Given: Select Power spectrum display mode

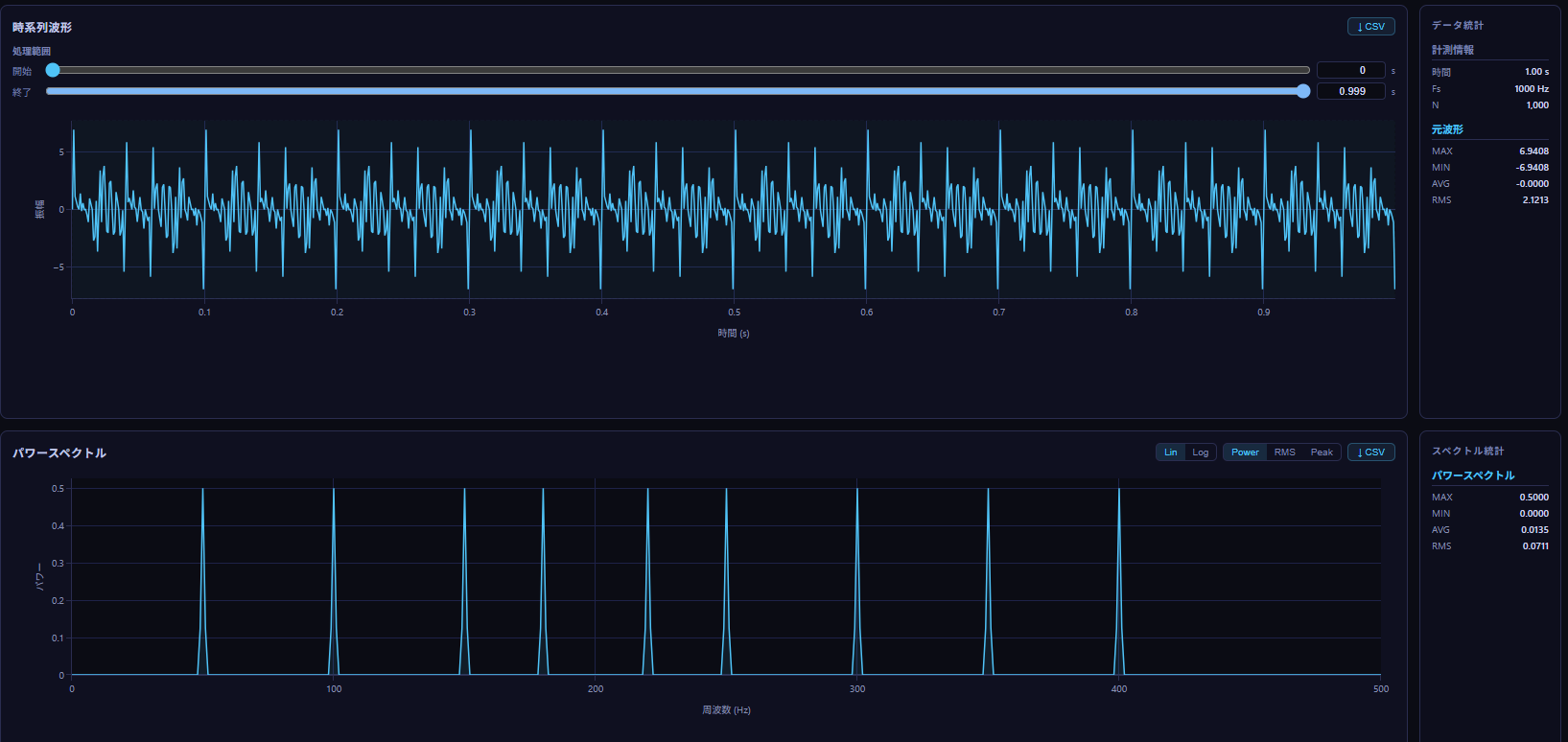Looking at the screenshot, I should tap(1245, 452).
